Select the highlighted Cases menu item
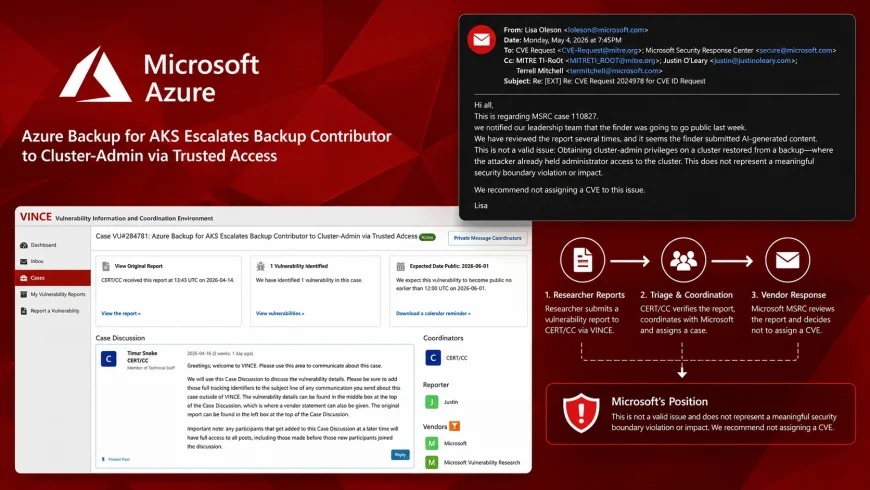Image resolution: width=870 pixels, height=490 pixels. [53, 278]
